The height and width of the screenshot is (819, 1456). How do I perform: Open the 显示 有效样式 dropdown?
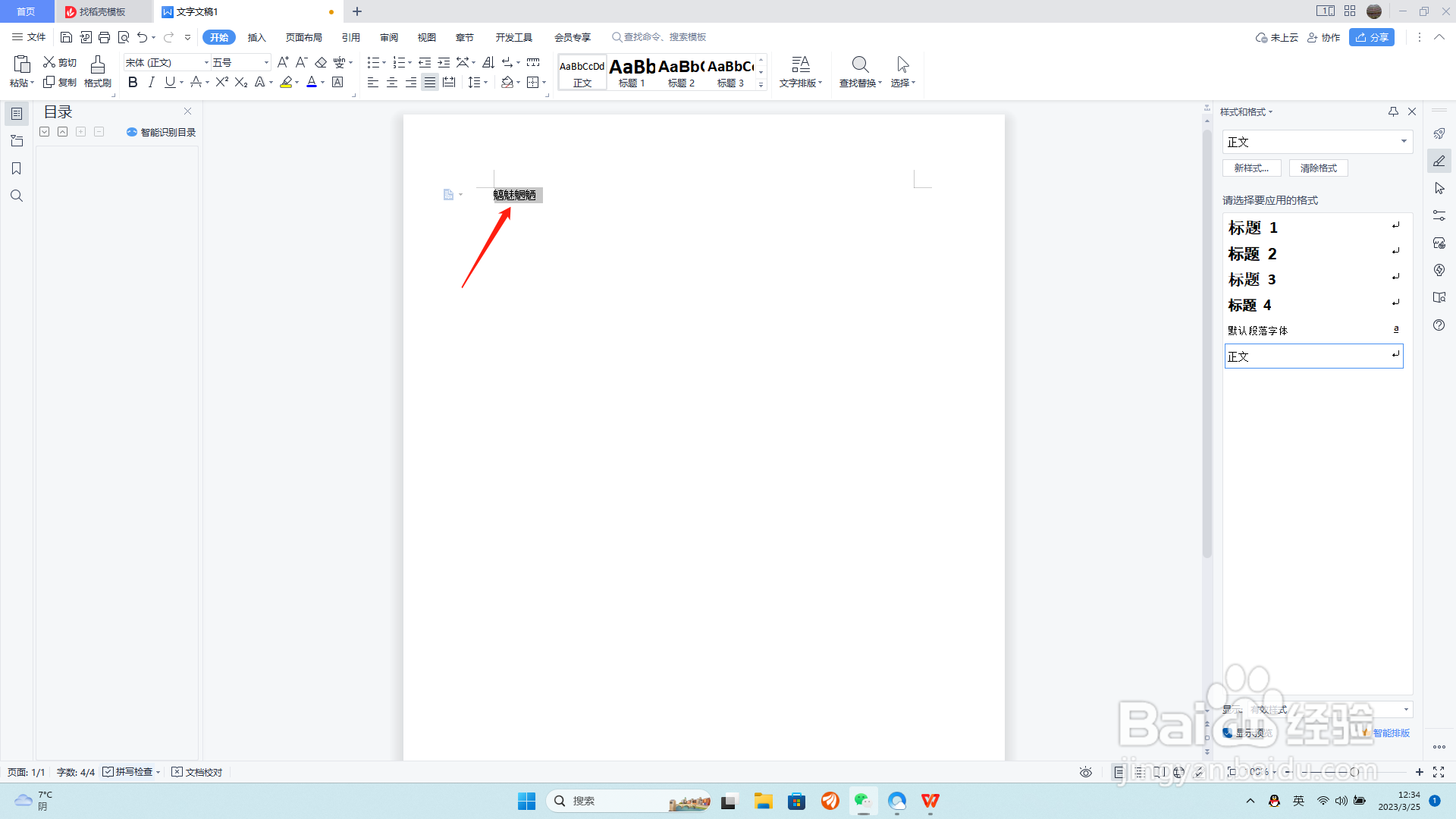point(1406,710)
